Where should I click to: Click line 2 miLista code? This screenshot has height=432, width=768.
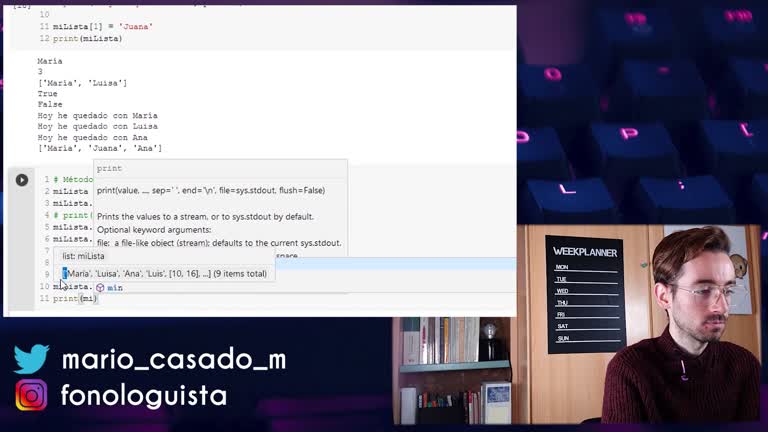pos(71,191)
